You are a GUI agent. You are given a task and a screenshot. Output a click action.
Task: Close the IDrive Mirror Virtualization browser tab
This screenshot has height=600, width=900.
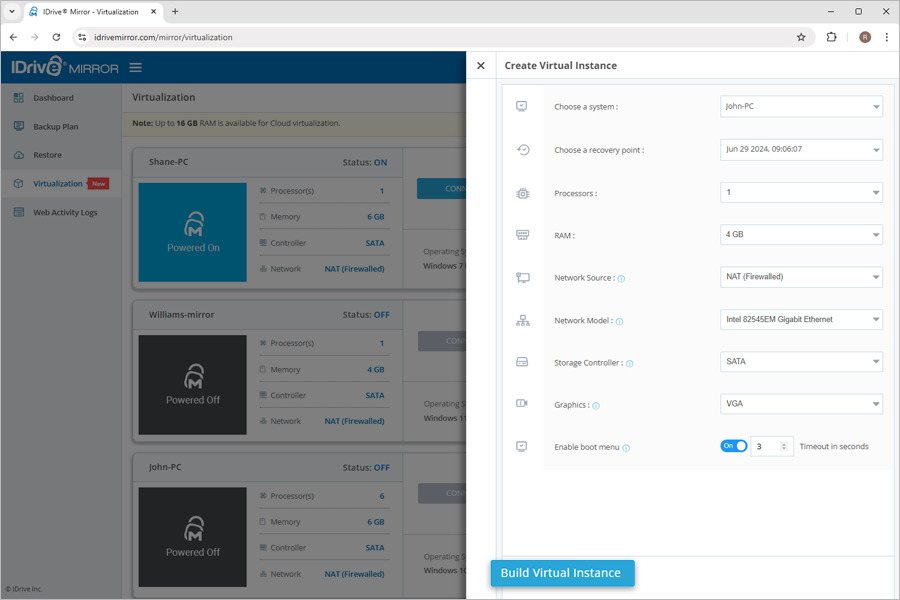coord(154,11)
